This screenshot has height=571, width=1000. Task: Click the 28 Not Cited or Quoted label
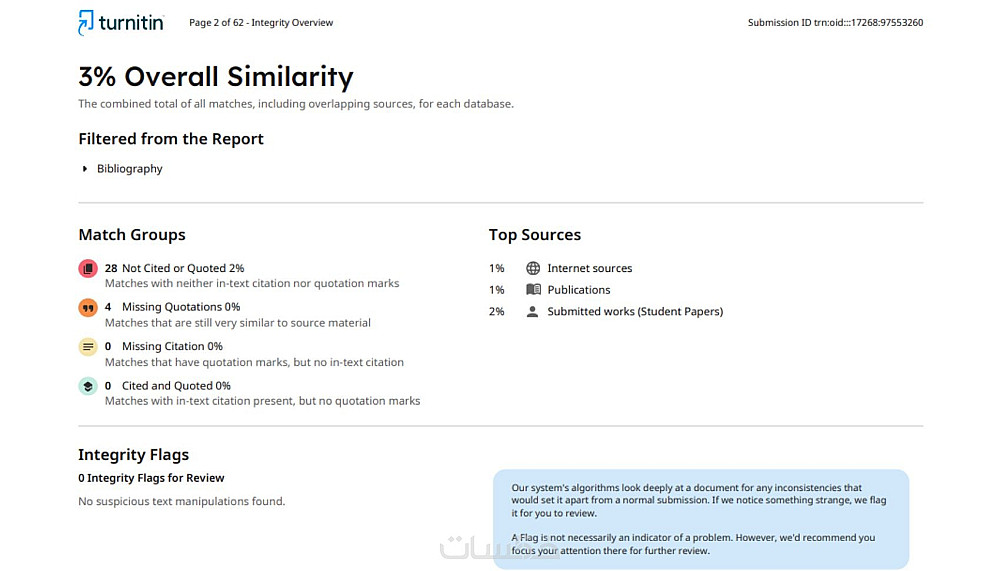175,268
